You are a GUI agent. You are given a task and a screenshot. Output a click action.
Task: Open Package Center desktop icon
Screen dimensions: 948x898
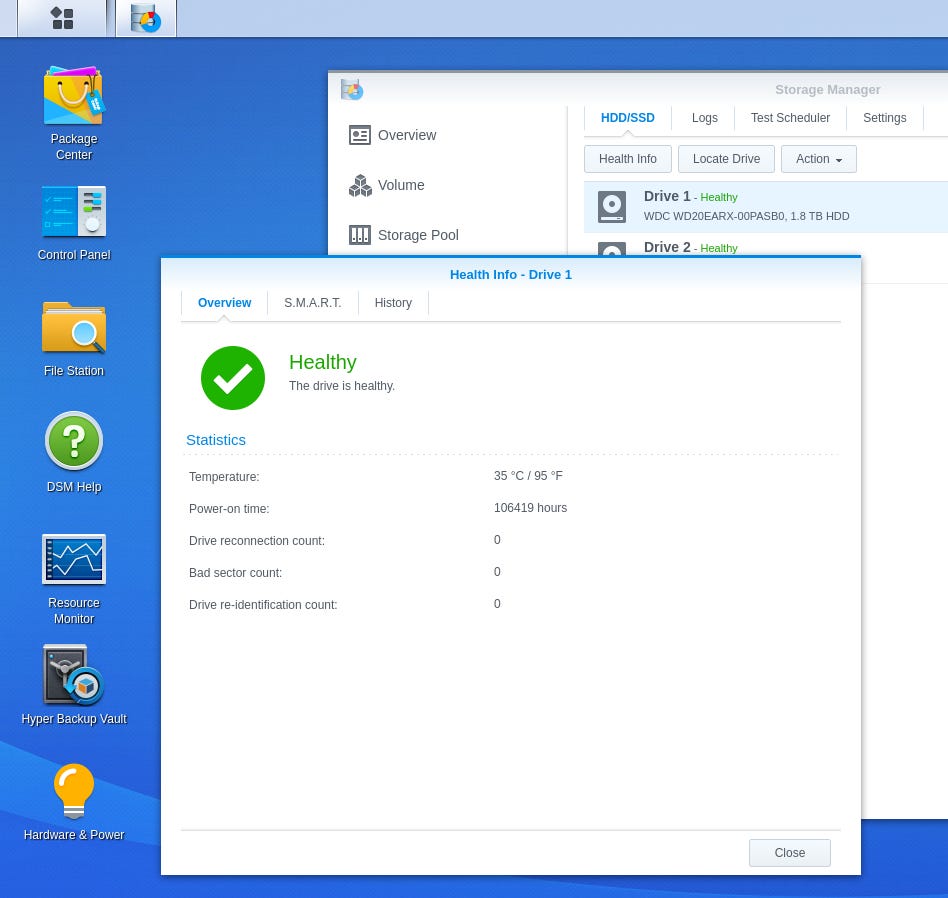point(74,112)
